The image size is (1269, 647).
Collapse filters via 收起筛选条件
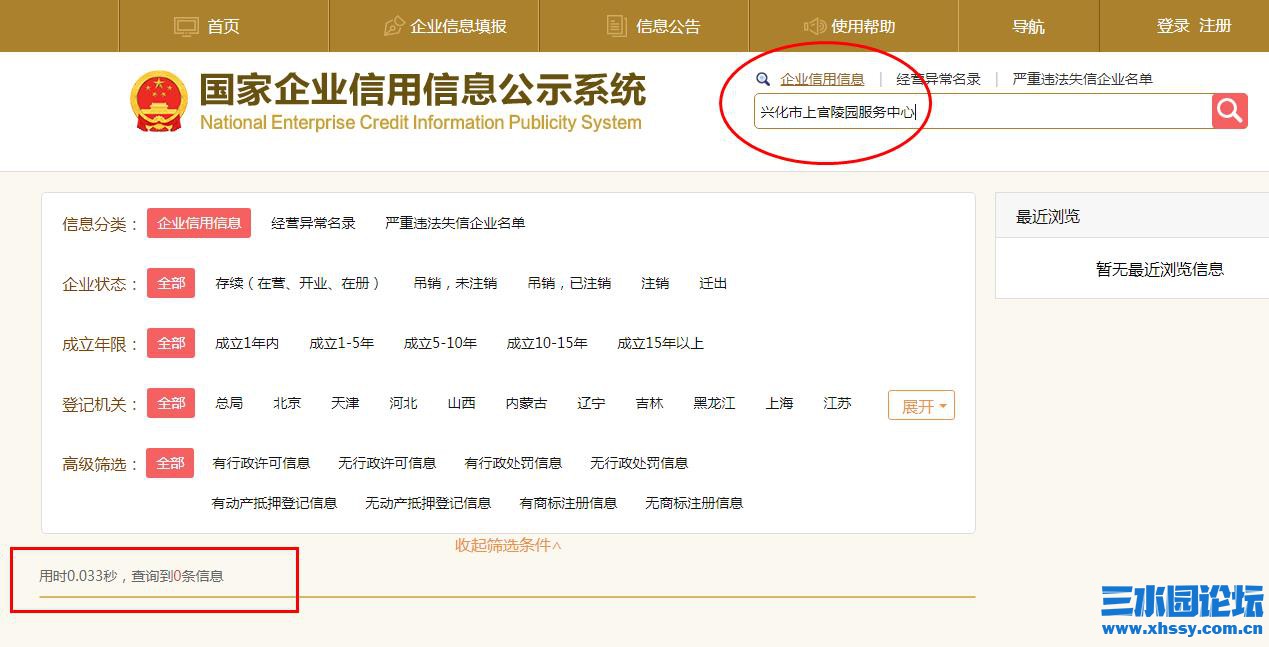[508, 545]
